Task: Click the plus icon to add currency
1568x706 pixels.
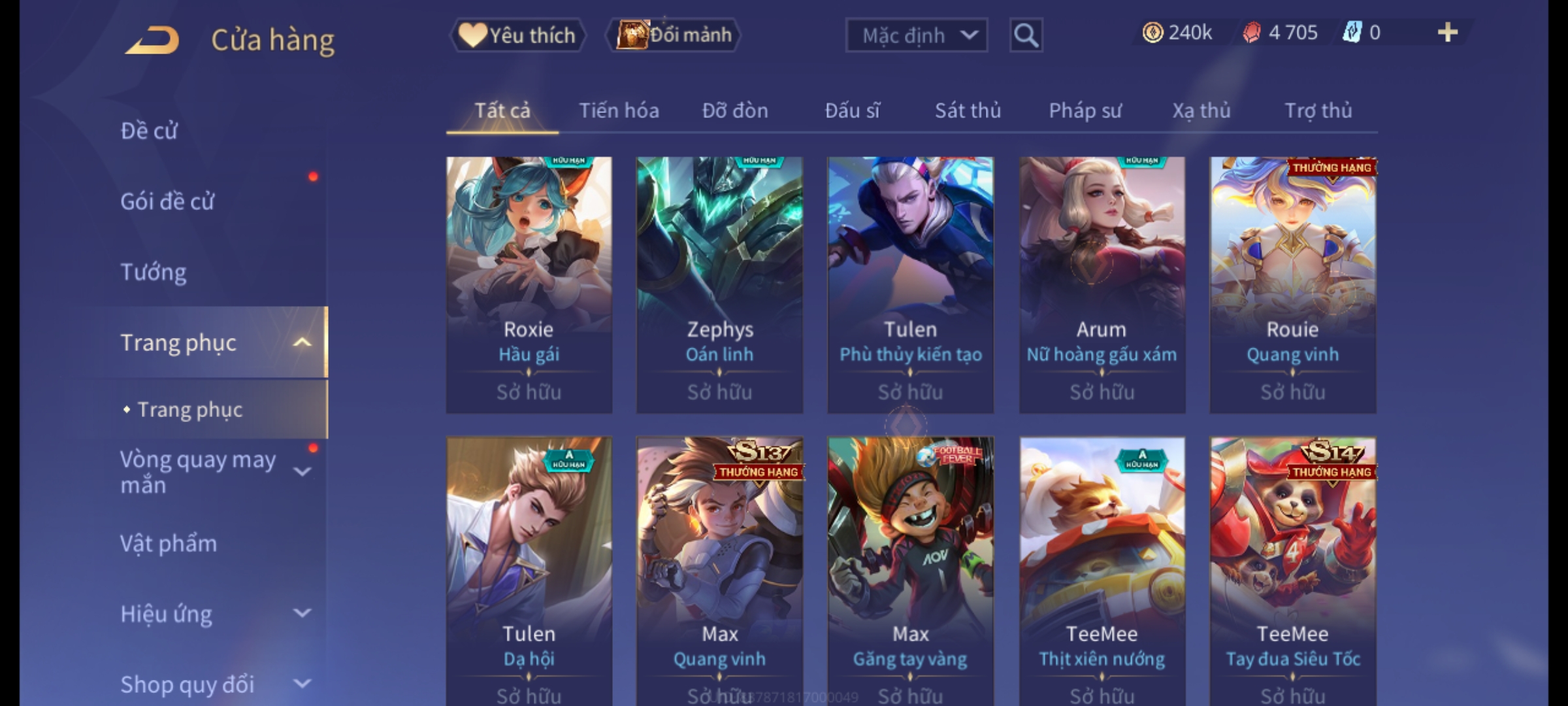Action: (1448, 33)
